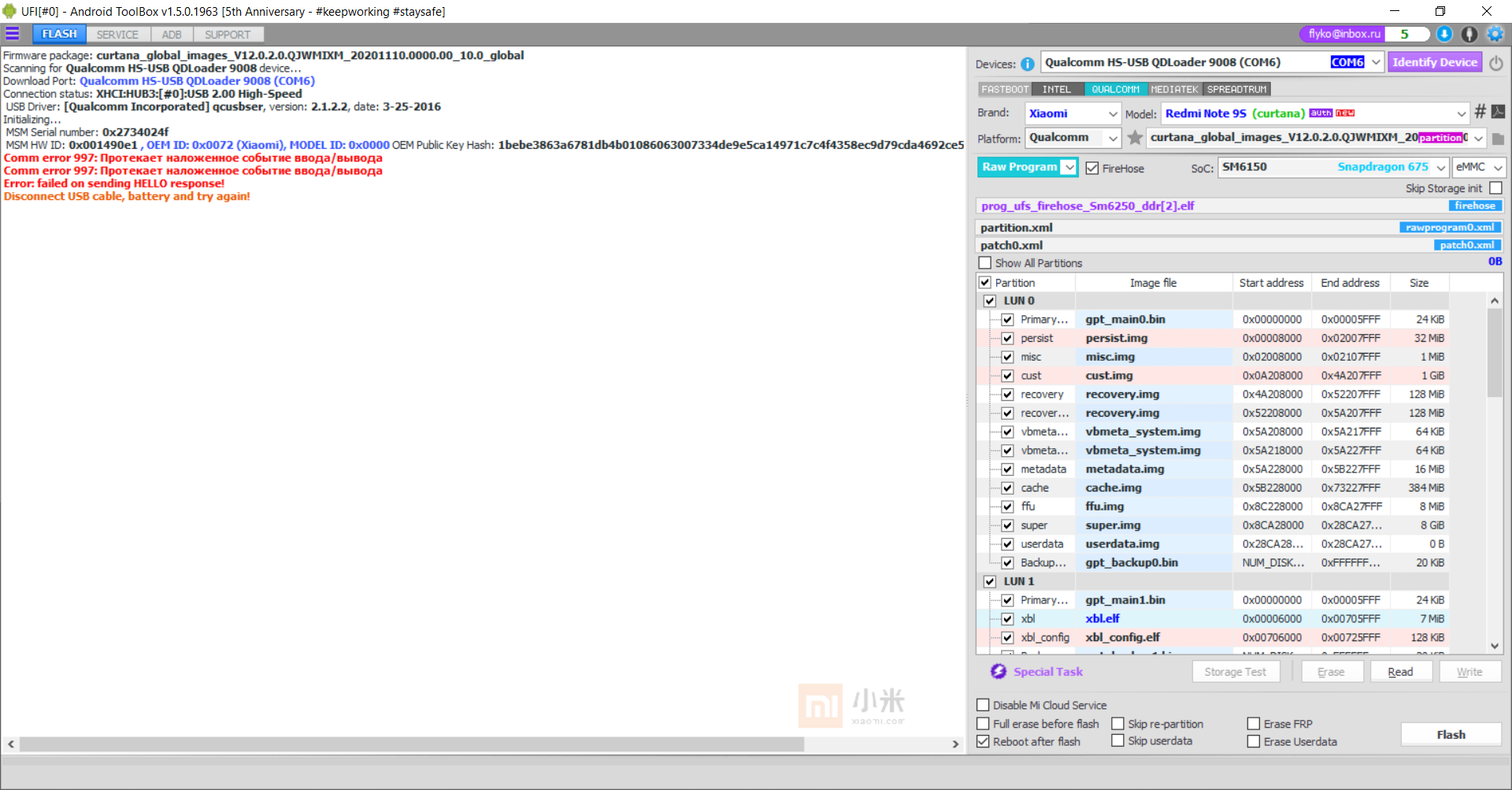Expand the Brand dropdown showing Xiaomi
Image resolution: width=1512 pixels, height=790 pixels.
pyautogui.click(x=1072, y=113)
